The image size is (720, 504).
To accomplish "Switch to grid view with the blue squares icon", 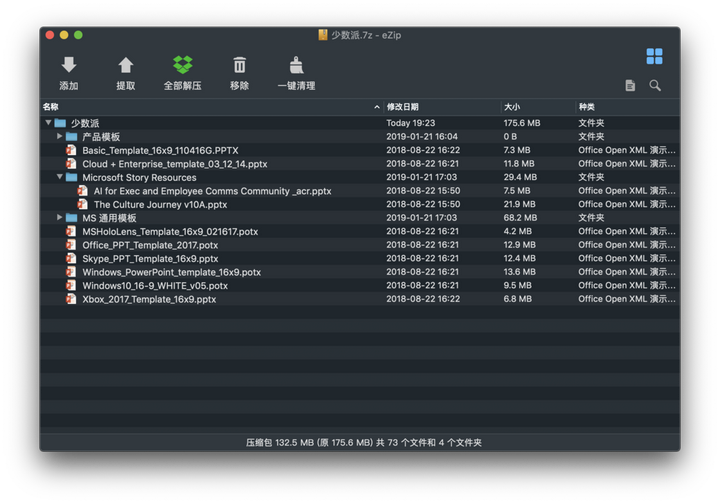I will 654,56.
